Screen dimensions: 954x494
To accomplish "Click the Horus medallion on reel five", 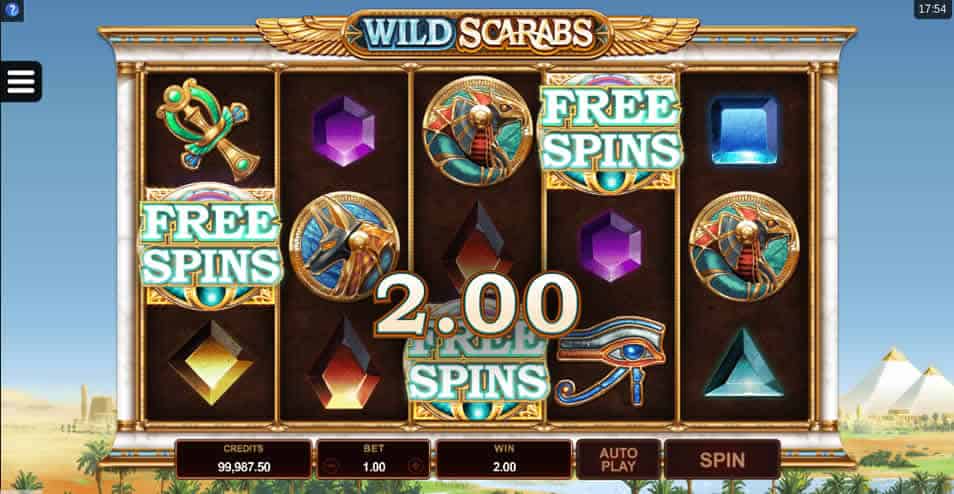I will coord(744,246).
